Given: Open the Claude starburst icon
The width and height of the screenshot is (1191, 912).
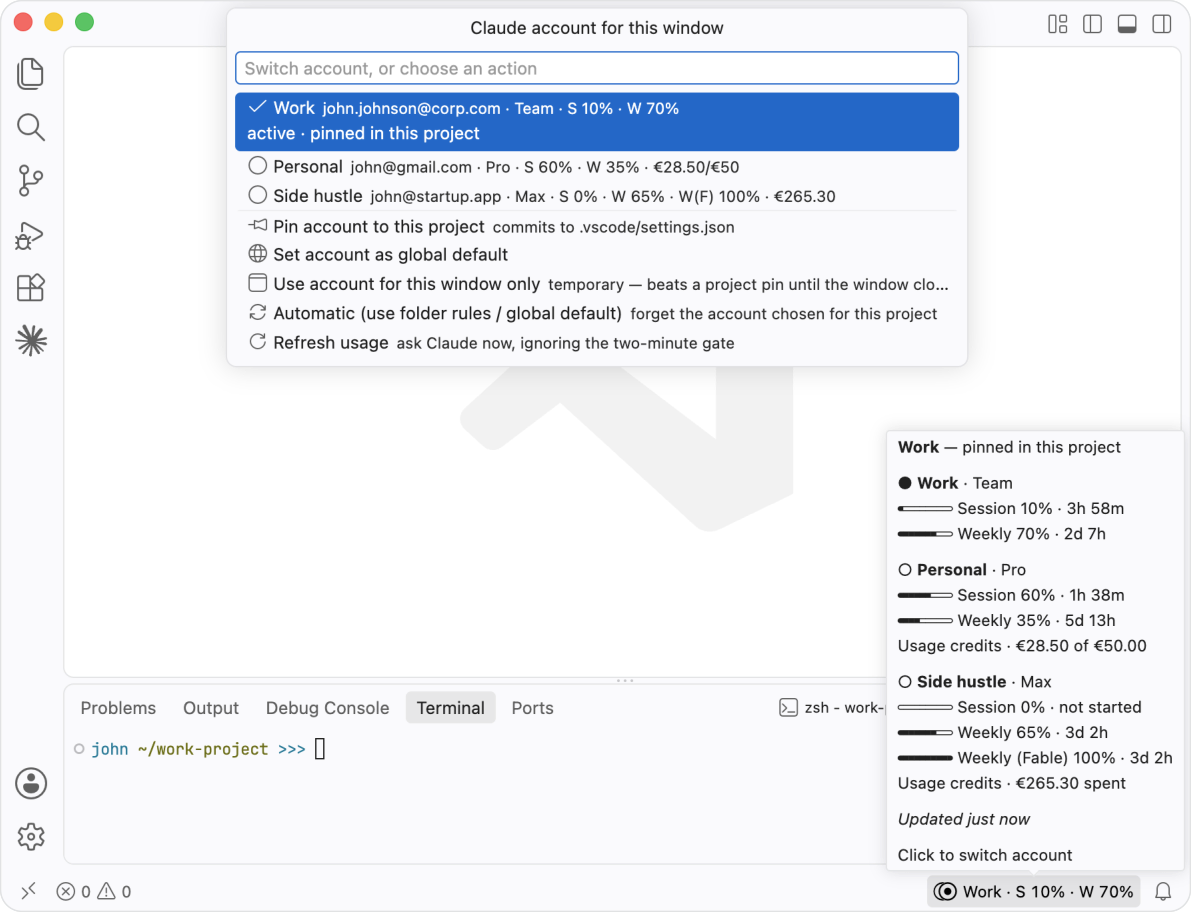Looking at the screenshot, I should click(31, 341).
